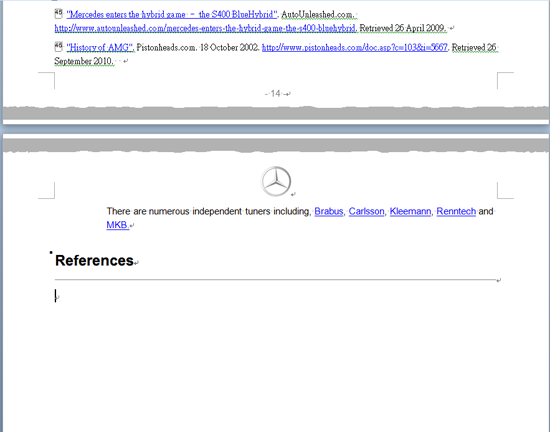Viewport: 550px width, 432px height.
Task: Click the endnote icon before the Mercedes hybrid reference
Action: (x=59, y=14)
